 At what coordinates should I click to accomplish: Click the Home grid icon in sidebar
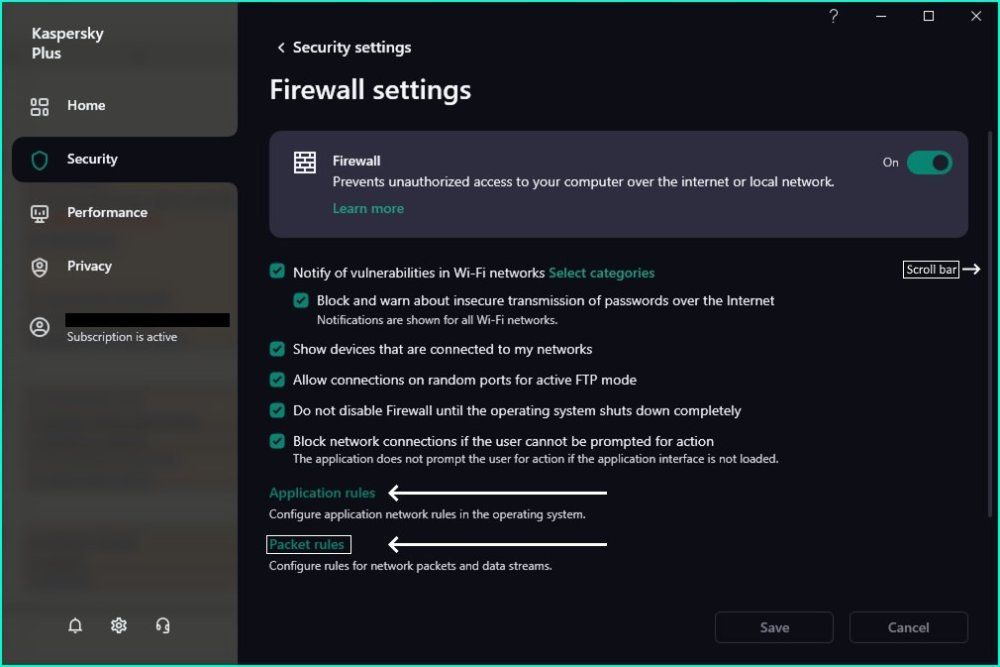pos(40,106)
